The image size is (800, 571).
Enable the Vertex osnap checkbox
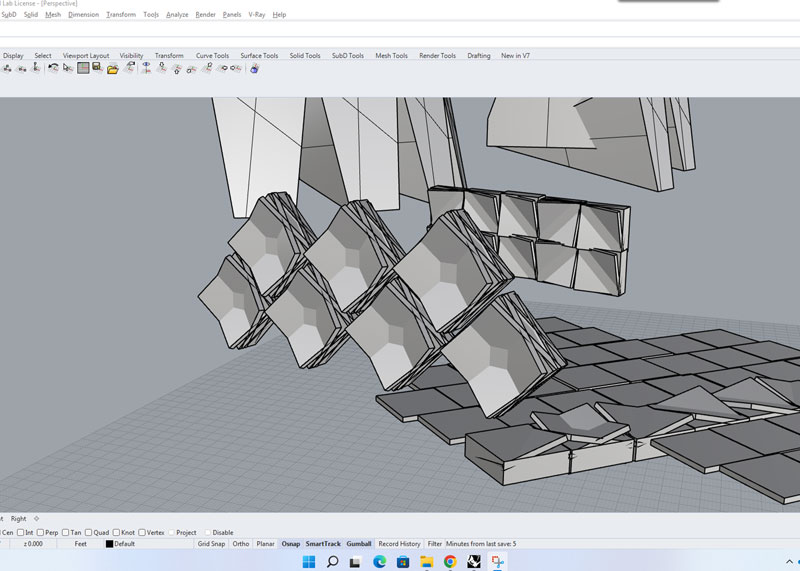142,532
